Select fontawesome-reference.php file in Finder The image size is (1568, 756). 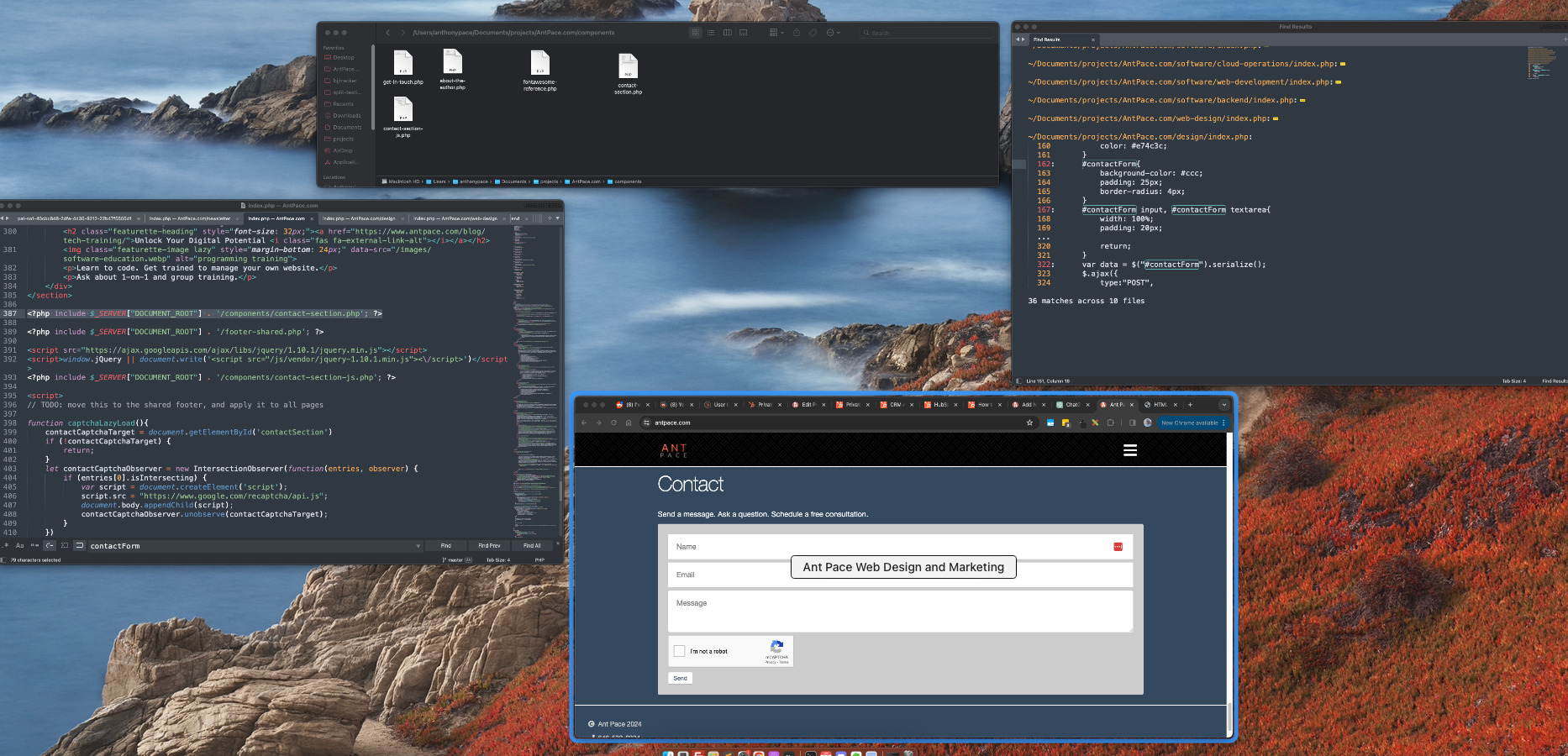539,70
